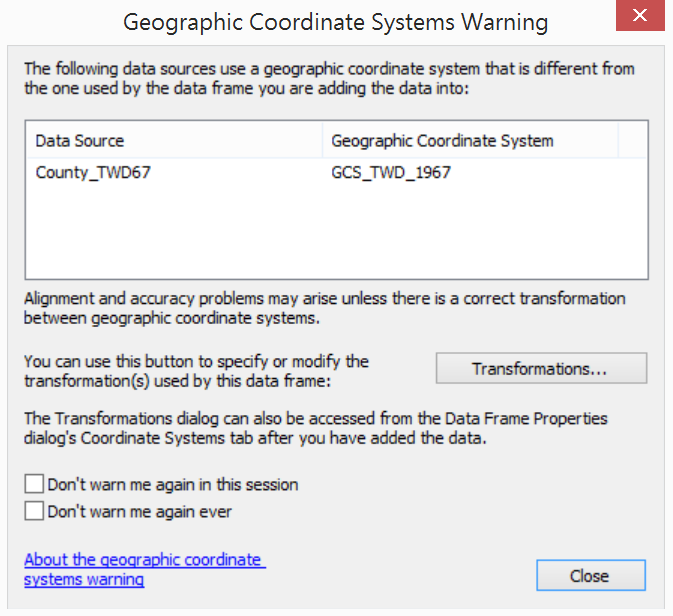Sort by the Data Source column header
Viewport: 673px width, 616px height.
tap(174, 141)
